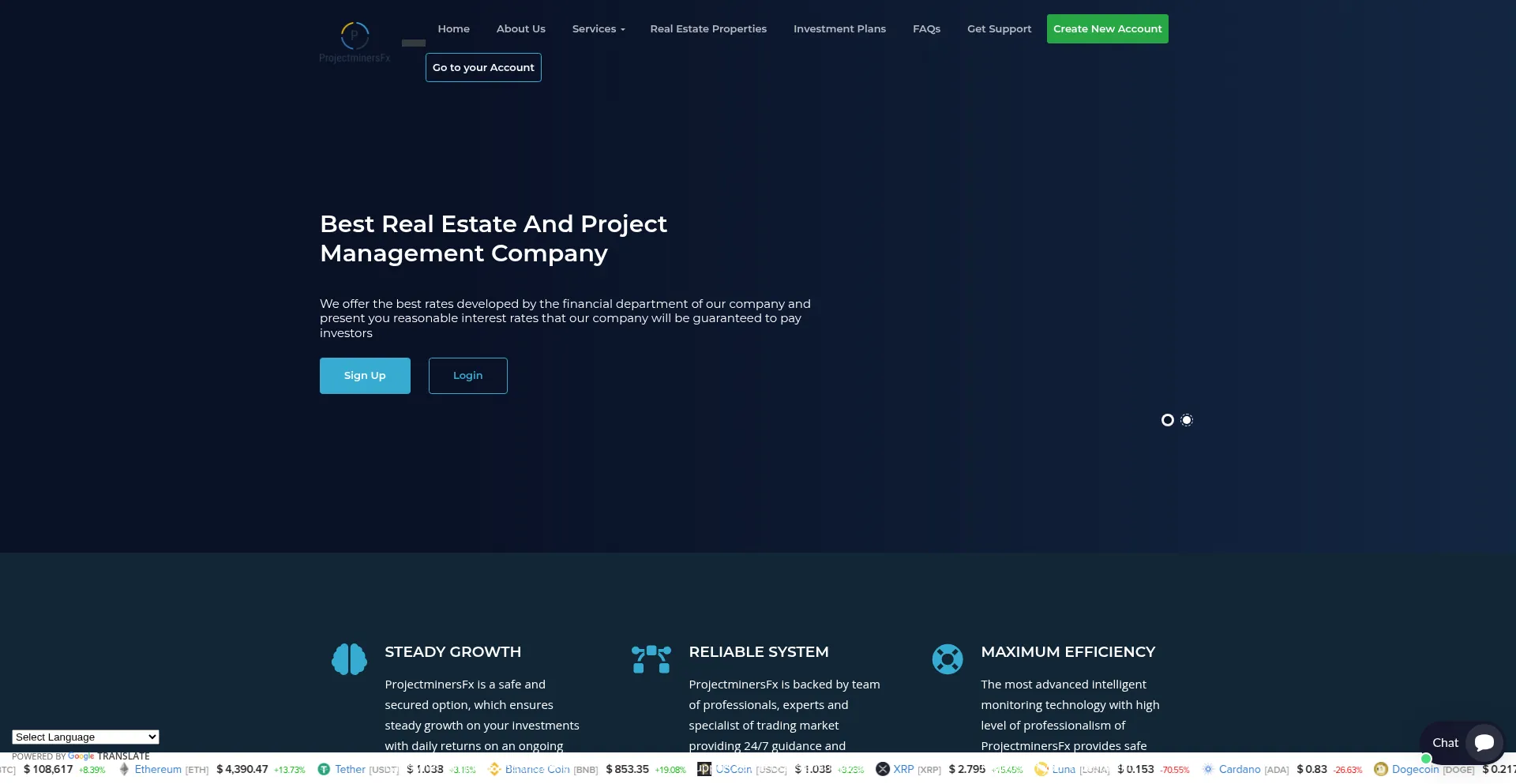Click USCoin name in ticker
1516x784 pixels.
coord(734,769)
